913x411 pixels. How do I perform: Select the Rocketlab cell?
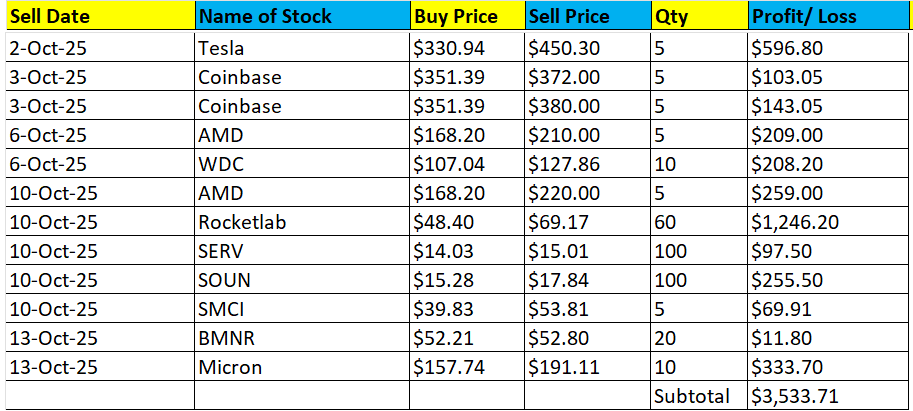(302, 222)
